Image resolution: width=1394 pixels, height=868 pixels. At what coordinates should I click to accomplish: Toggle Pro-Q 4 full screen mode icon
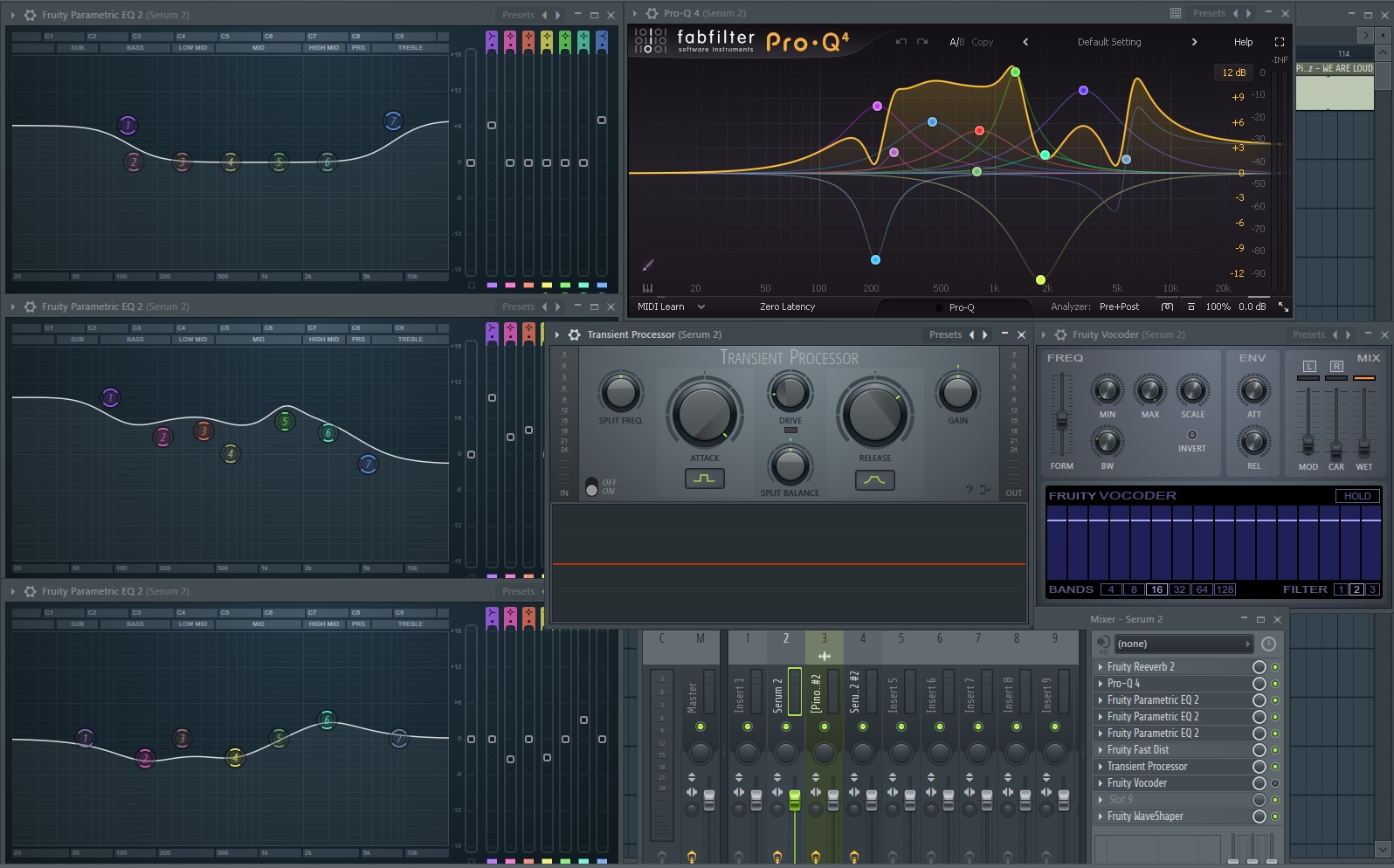click(x=1280, y=42)
